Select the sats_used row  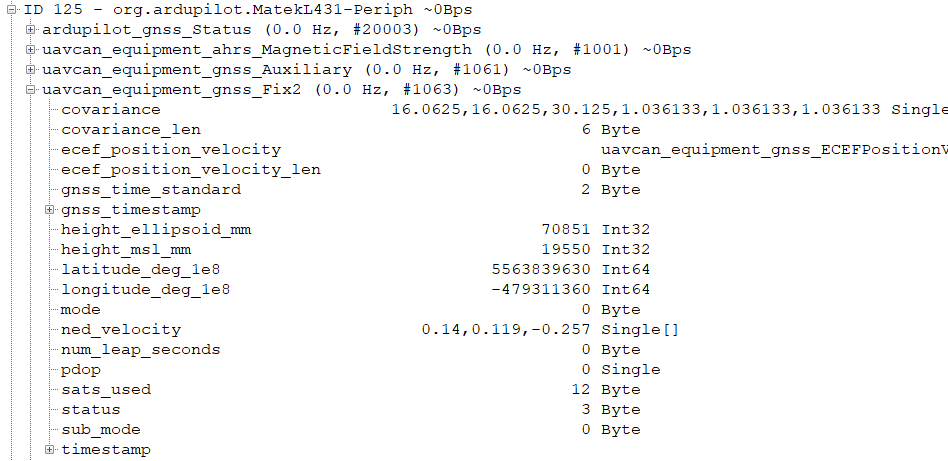click(351, 390)
